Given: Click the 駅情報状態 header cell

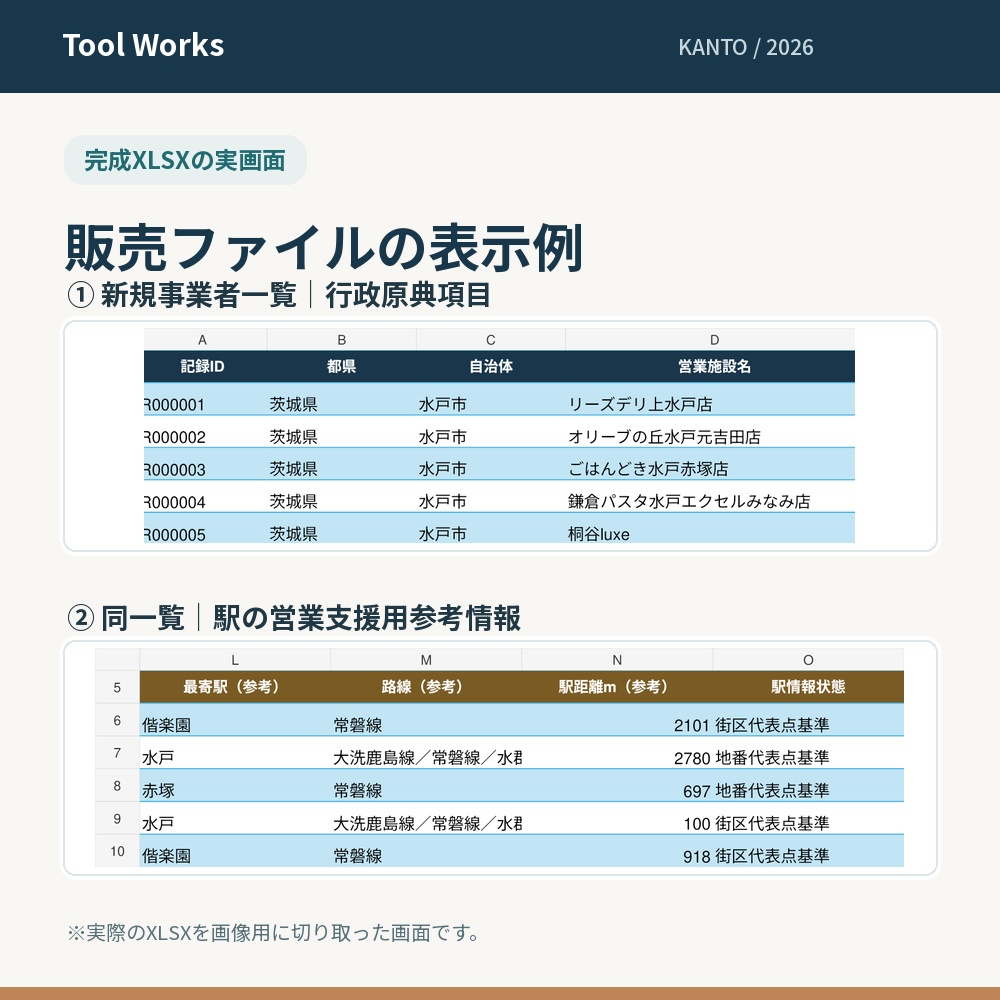Looking at the screenshot, I should pyautogui.click(x=808, y=687).
